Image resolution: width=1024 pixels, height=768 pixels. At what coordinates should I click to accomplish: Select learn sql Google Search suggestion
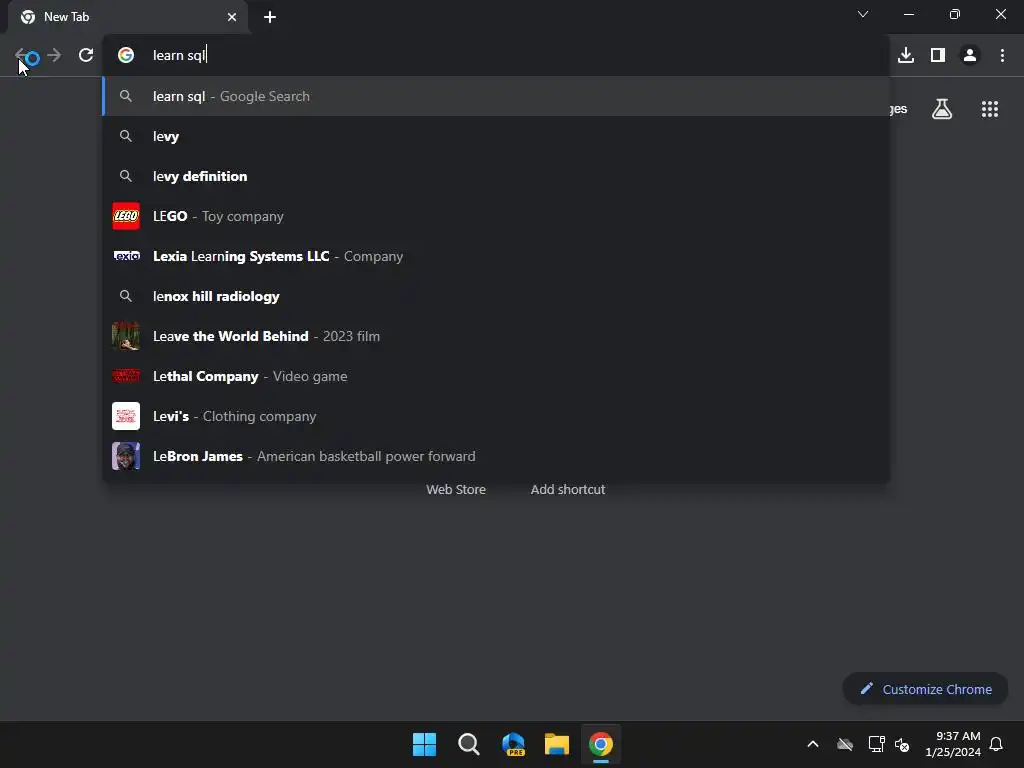tap(496, 96)
